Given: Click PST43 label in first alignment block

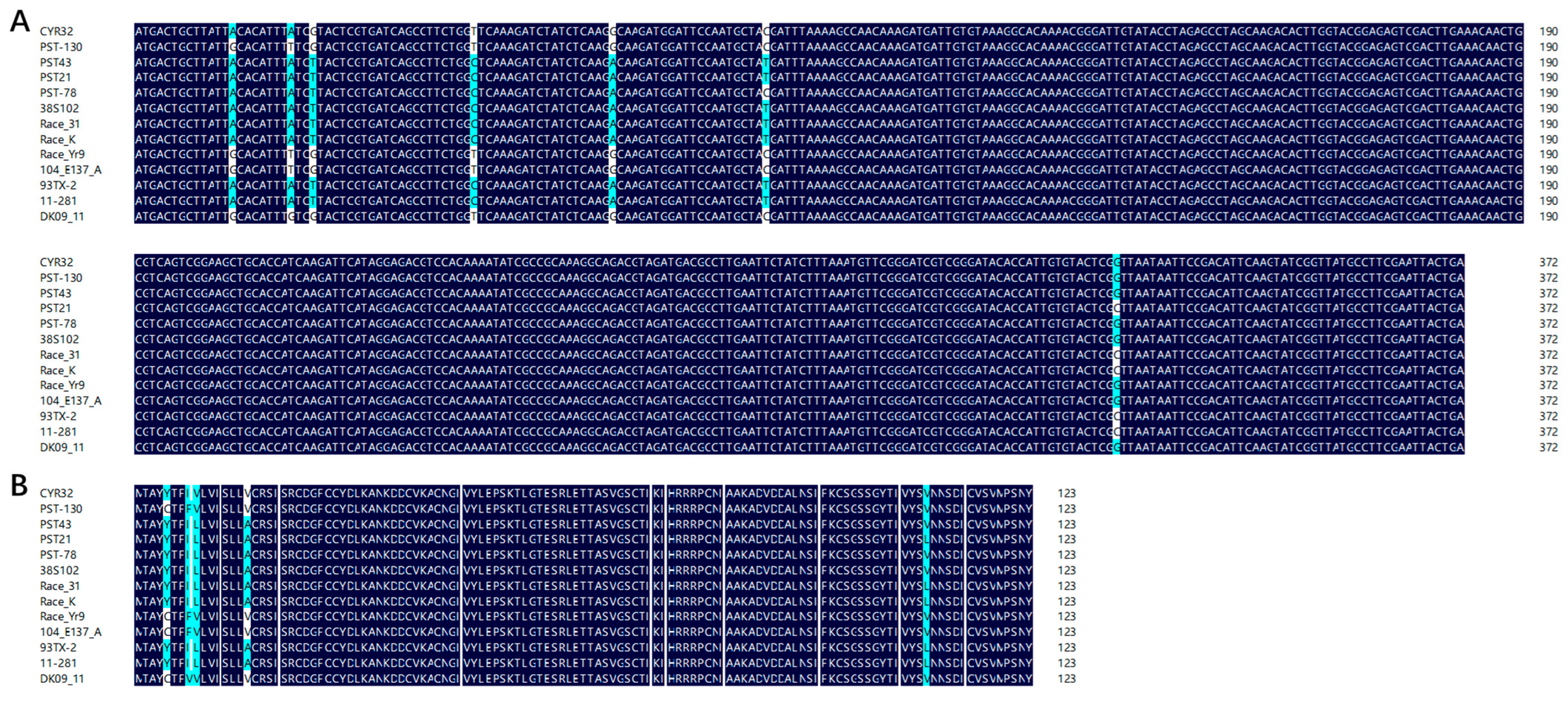Looking at the screenshot, I should 55,62.
